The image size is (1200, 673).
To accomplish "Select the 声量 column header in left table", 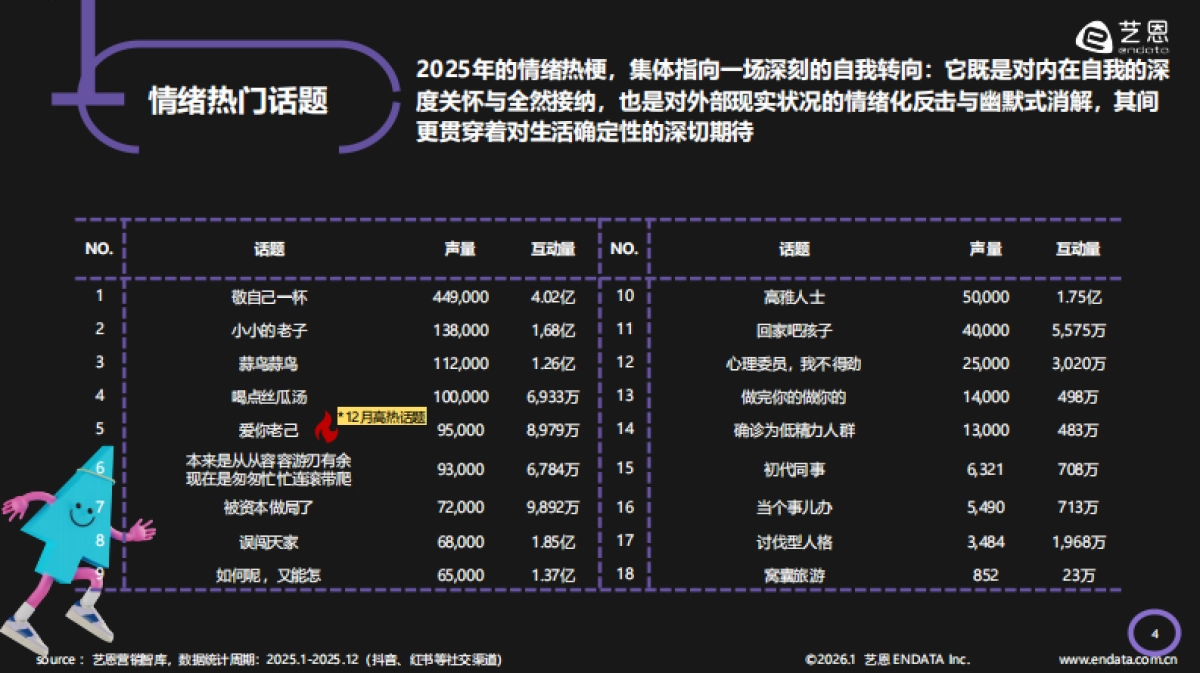I will (x=462, y=250).
